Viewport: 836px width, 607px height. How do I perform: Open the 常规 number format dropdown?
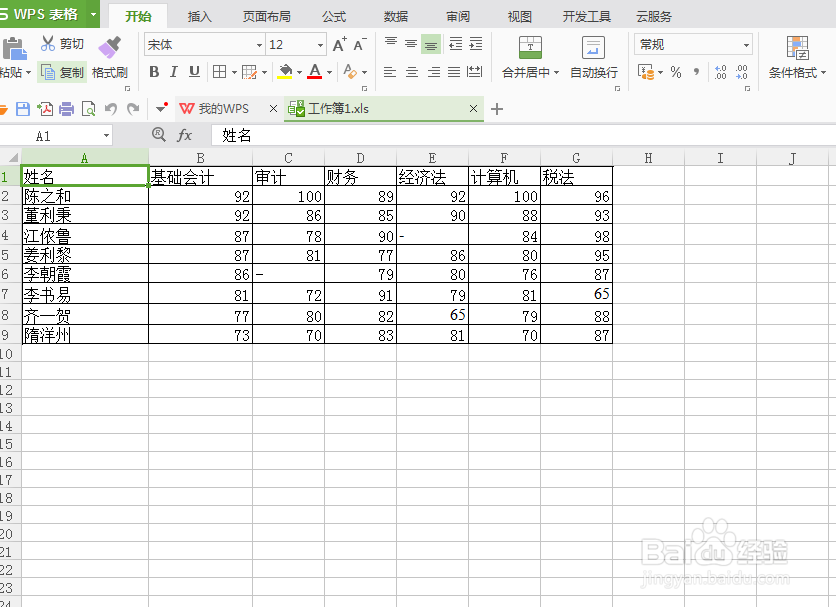tap(747, 44)
